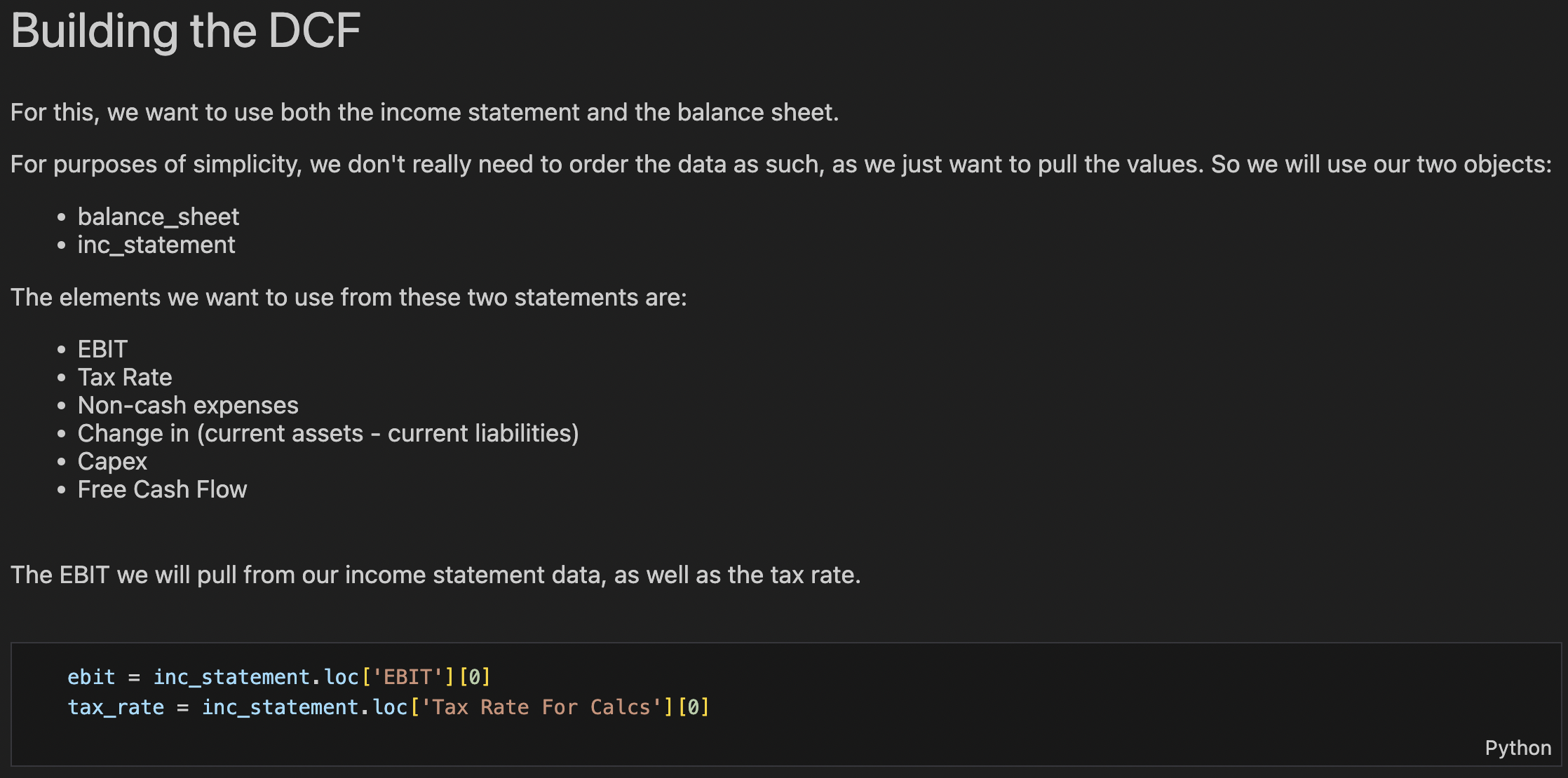The width and height of the screenshot is (1568, 778).
Task: Click the 'balance_sheet' bullet item
Action: coord(158,217)
